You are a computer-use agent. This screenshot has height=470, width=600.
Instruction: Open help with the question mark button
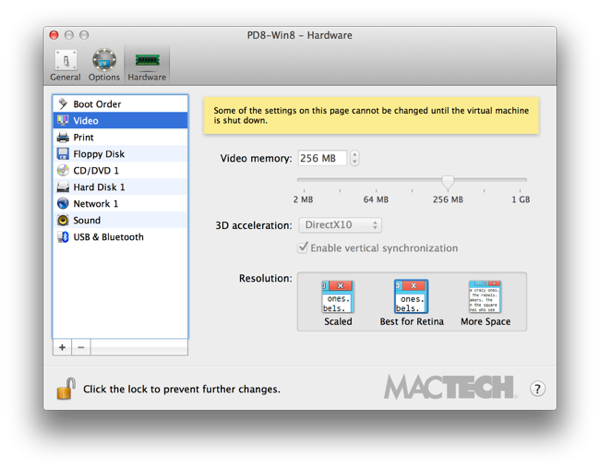537,389
